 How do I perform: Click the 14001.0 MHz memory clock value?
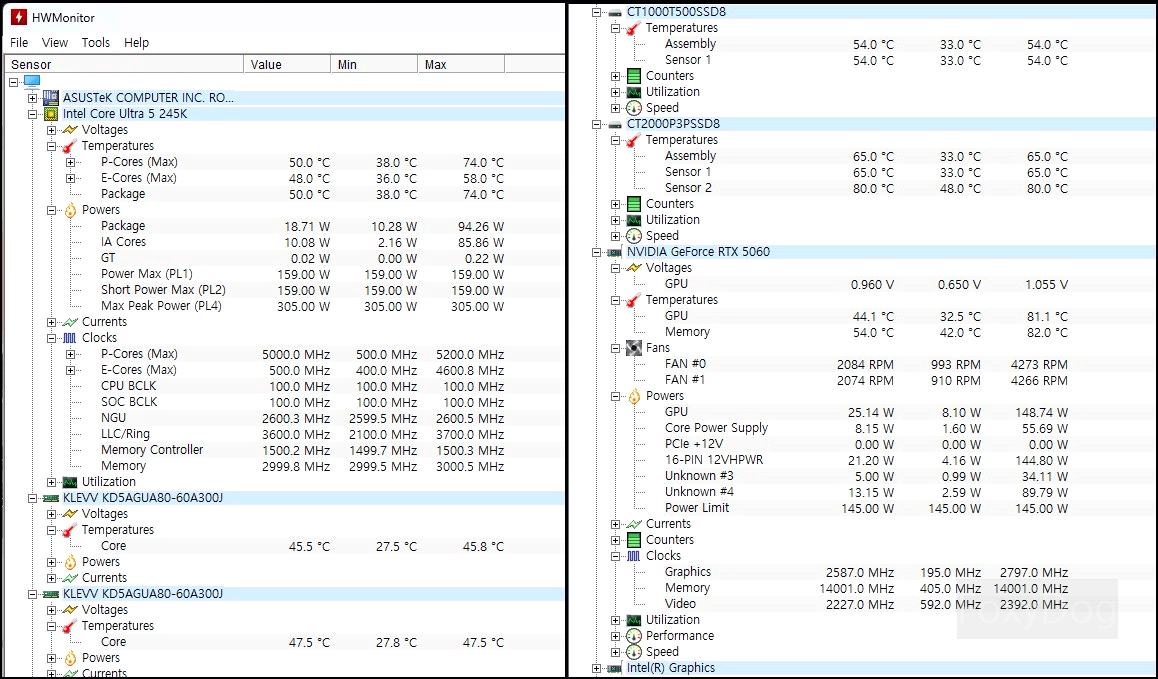(857, 589)
